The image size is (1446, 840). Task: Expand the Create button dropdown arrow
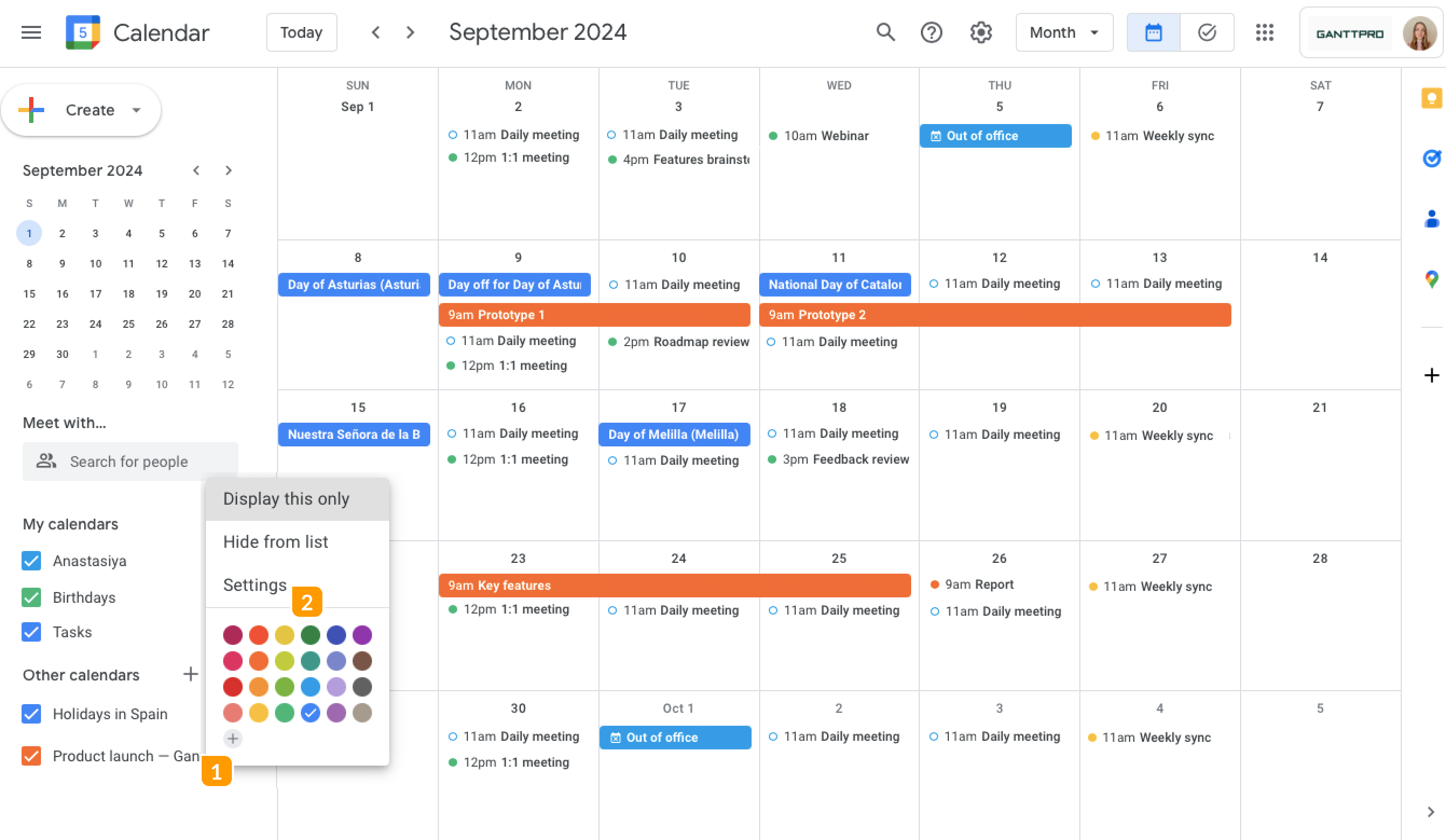point(136,110)
